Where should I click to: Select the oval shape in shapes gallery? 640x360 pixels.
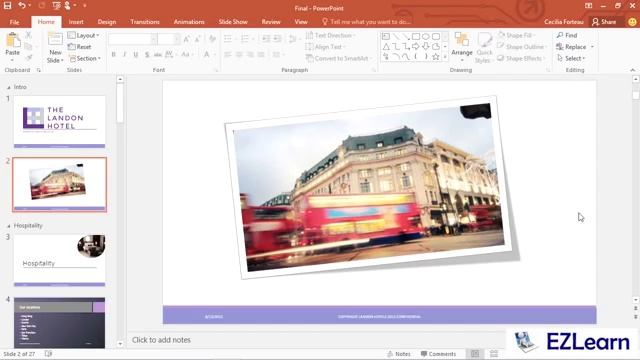click(426, 37)
